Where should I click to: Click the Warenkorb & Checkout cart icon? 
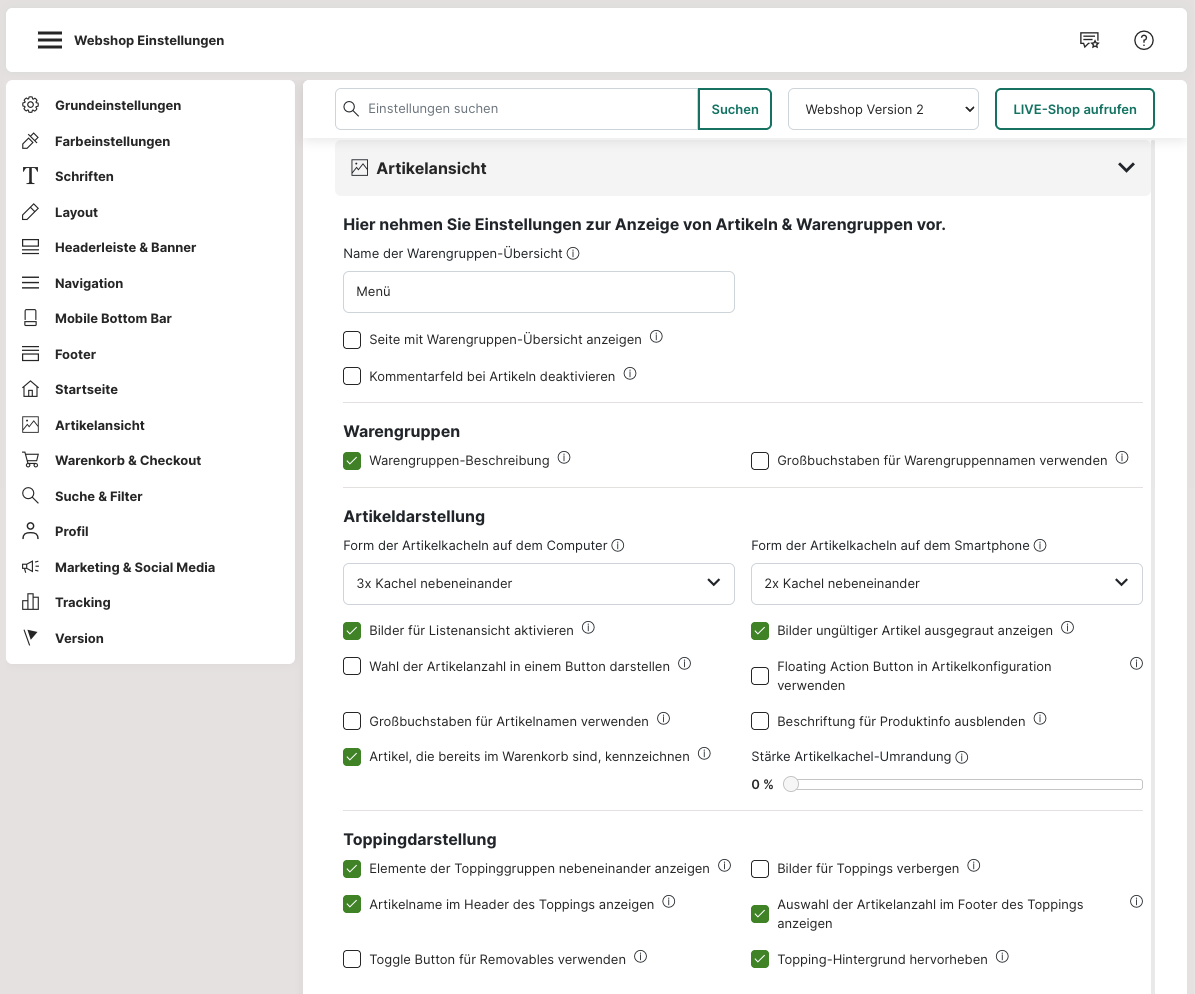[31, 460]
